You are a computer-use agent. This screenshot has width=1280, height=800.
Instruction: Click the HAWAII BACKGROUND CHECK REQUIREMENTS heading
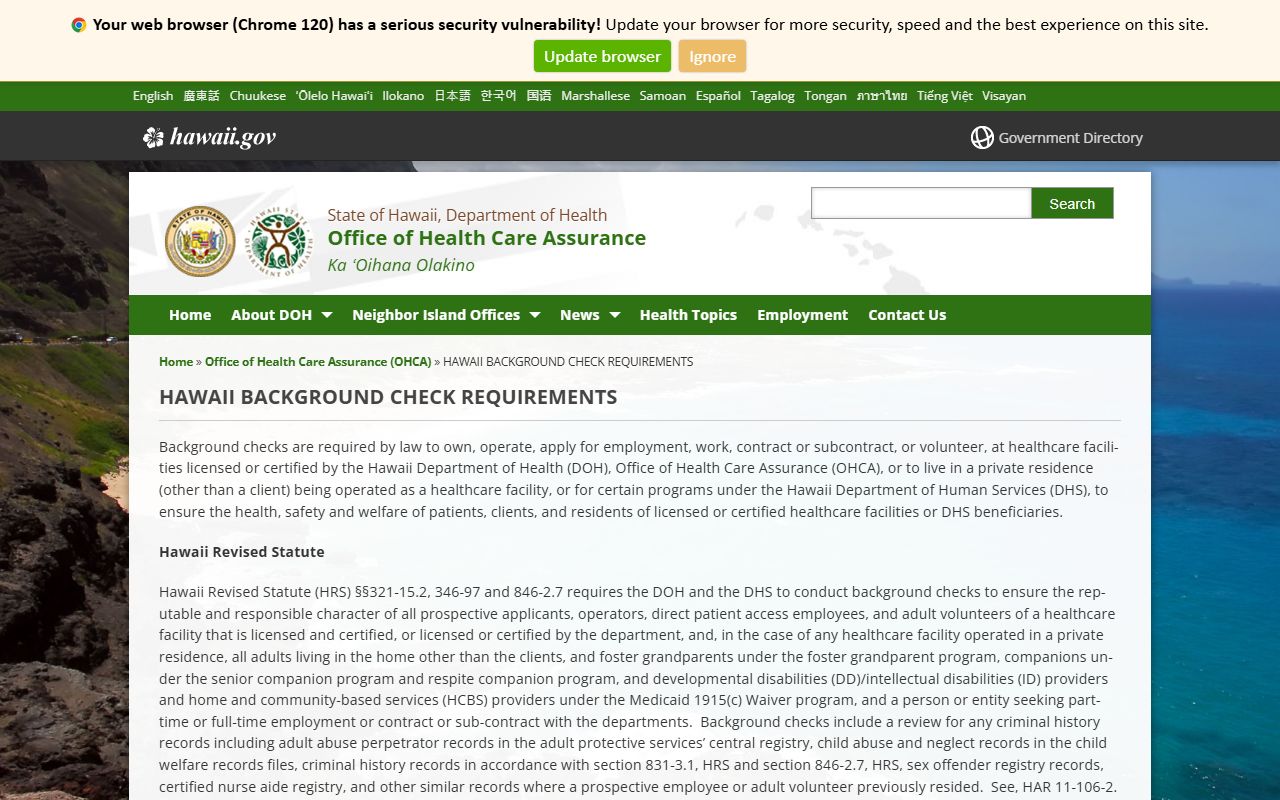tap(388, 397)
